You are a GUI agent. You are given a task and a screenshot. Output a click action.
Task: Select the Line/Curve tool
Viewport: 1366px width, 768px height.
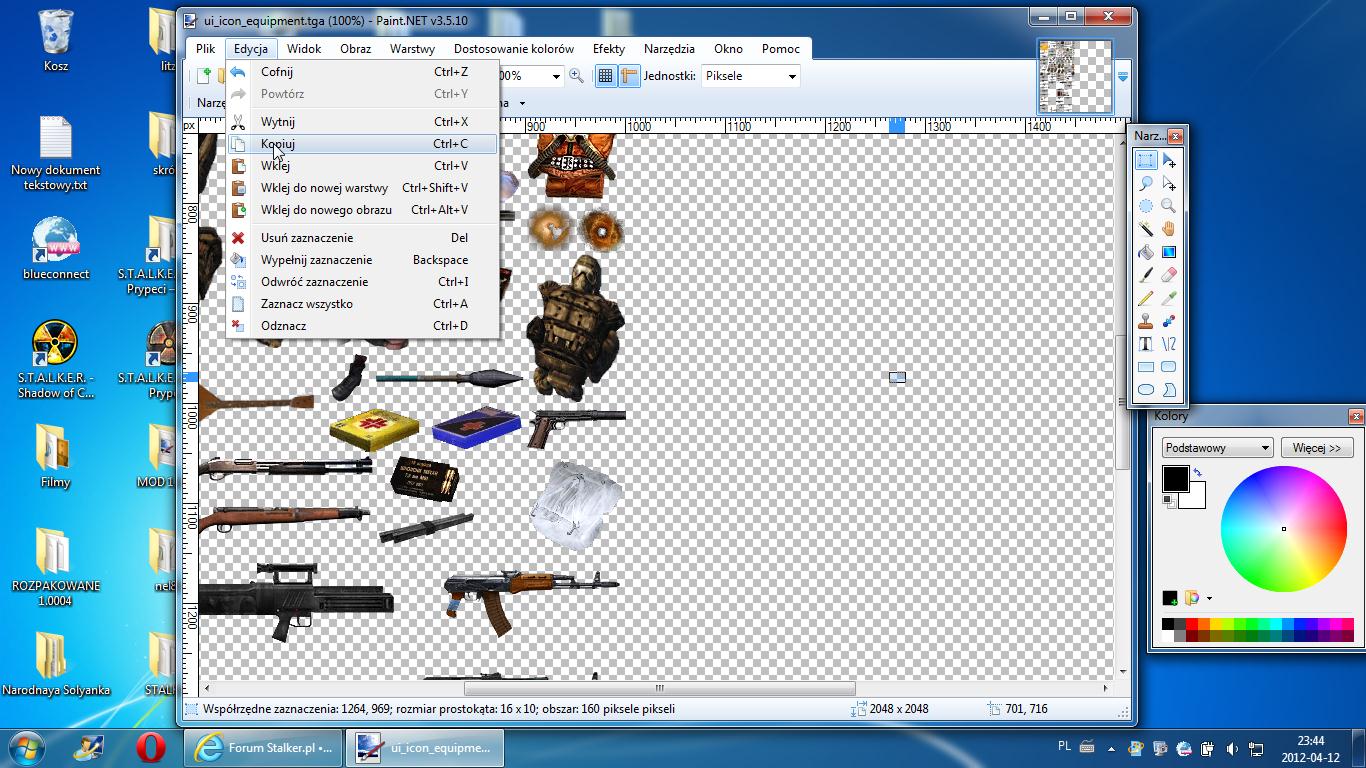pos(1168,344)
